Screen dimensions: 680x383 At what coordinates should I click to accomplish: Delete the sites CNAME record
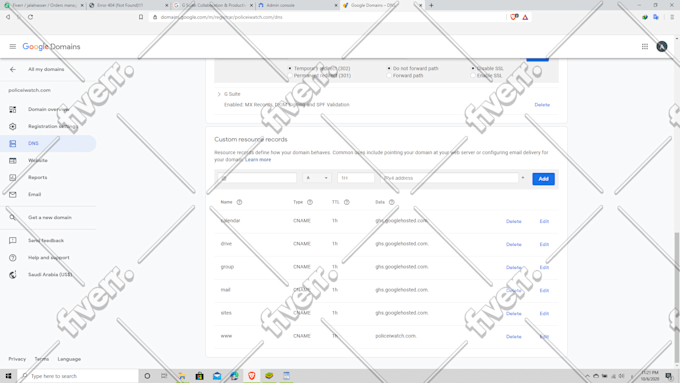click(514, 313)
